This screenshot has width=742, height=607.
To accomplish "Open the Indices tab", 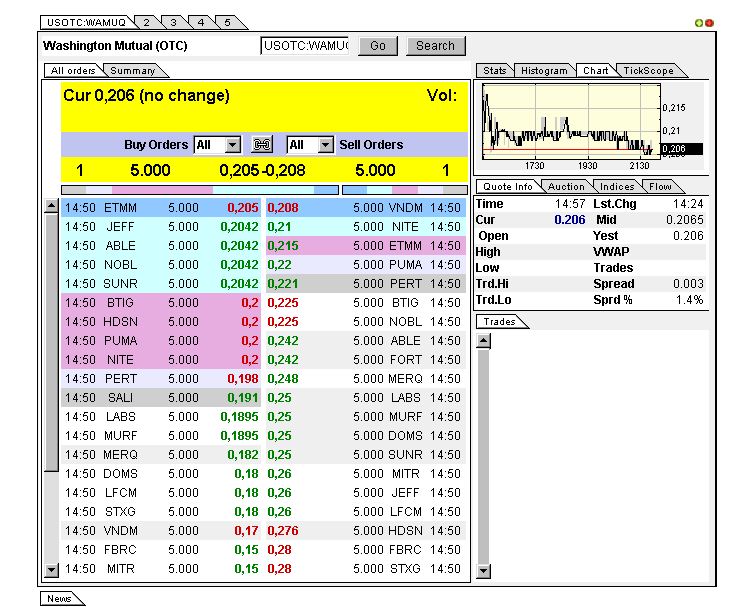I will pyautogui.click(x=617, y=186).
